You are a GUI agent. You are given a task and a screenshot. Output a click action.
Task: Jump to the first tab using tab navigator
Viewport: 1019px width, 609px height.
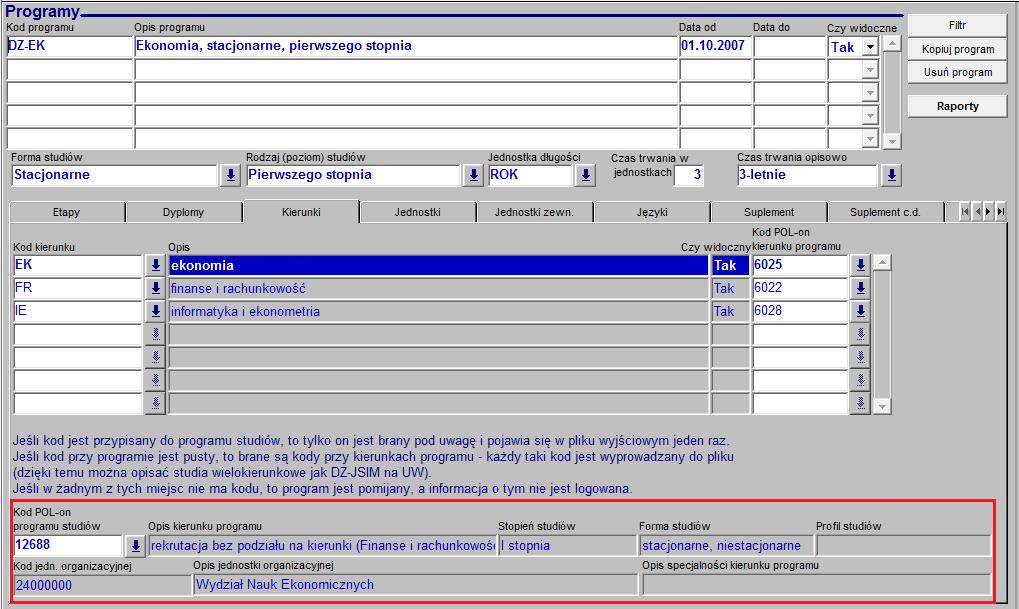(964, 211)
